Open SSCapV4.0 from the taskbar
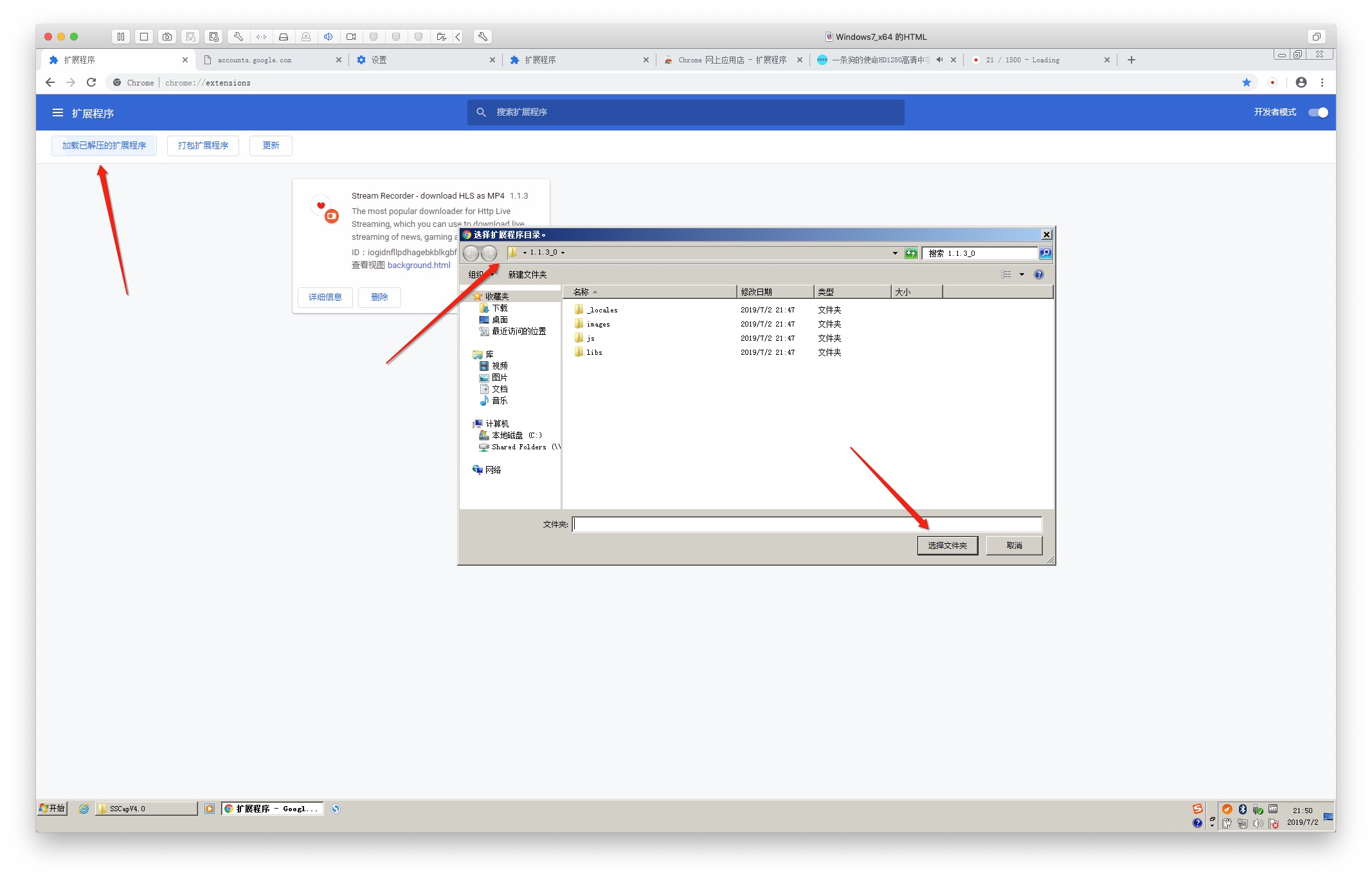 pyautogui.click(x=147, y=809)
